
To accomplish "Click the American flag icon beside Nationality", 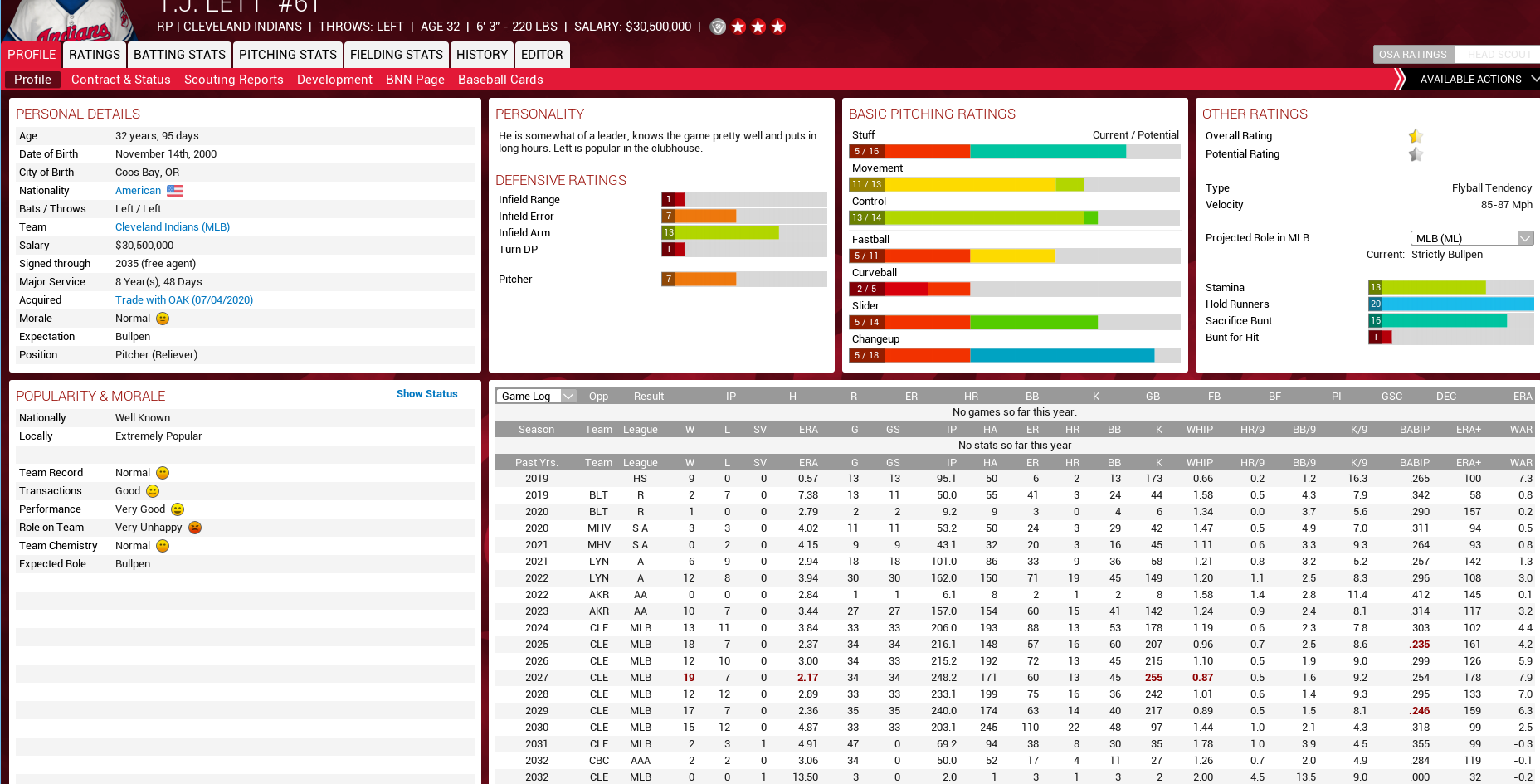I will point(175,191).
